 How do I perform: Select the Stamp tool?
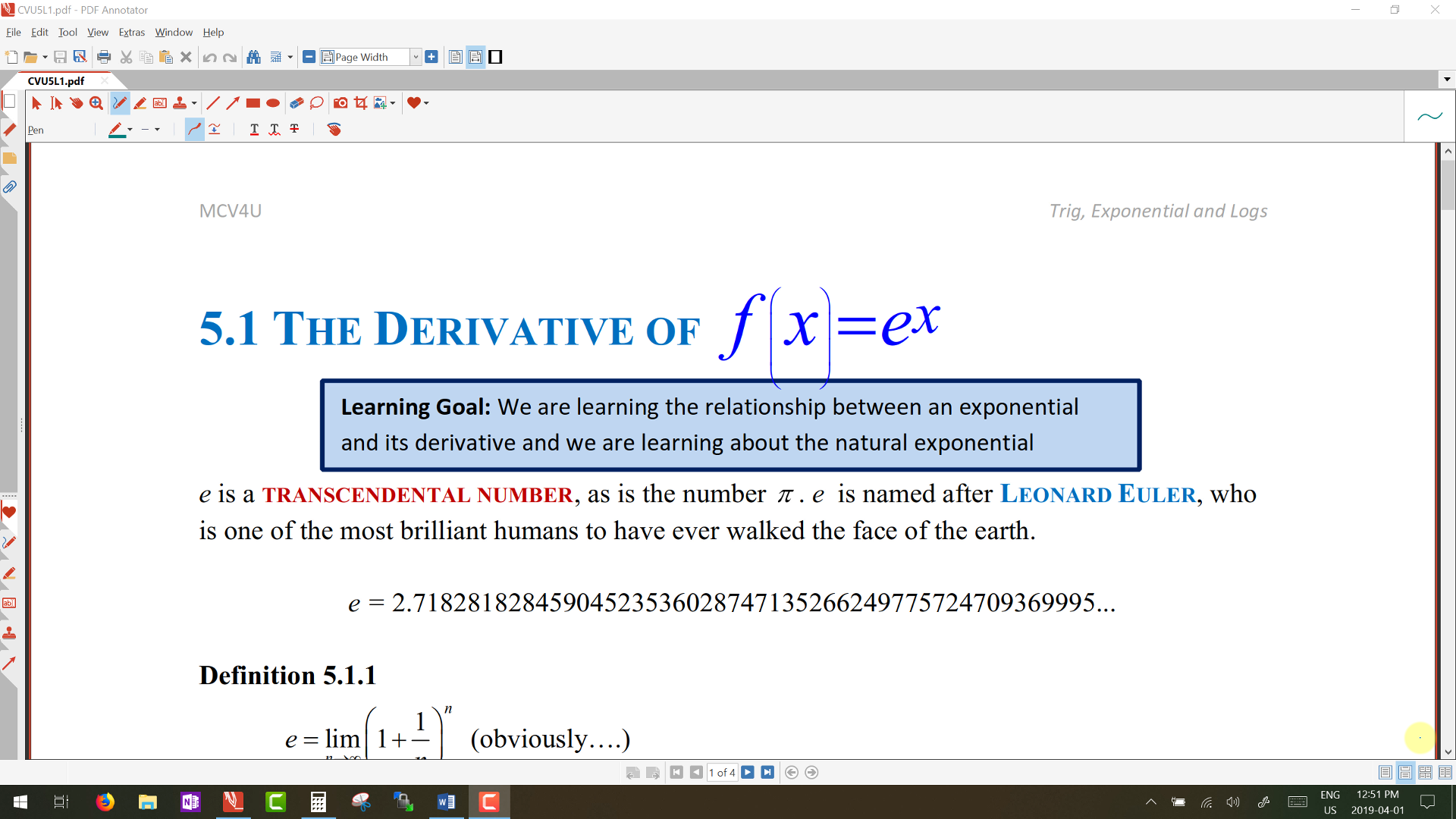coord(180,103)
